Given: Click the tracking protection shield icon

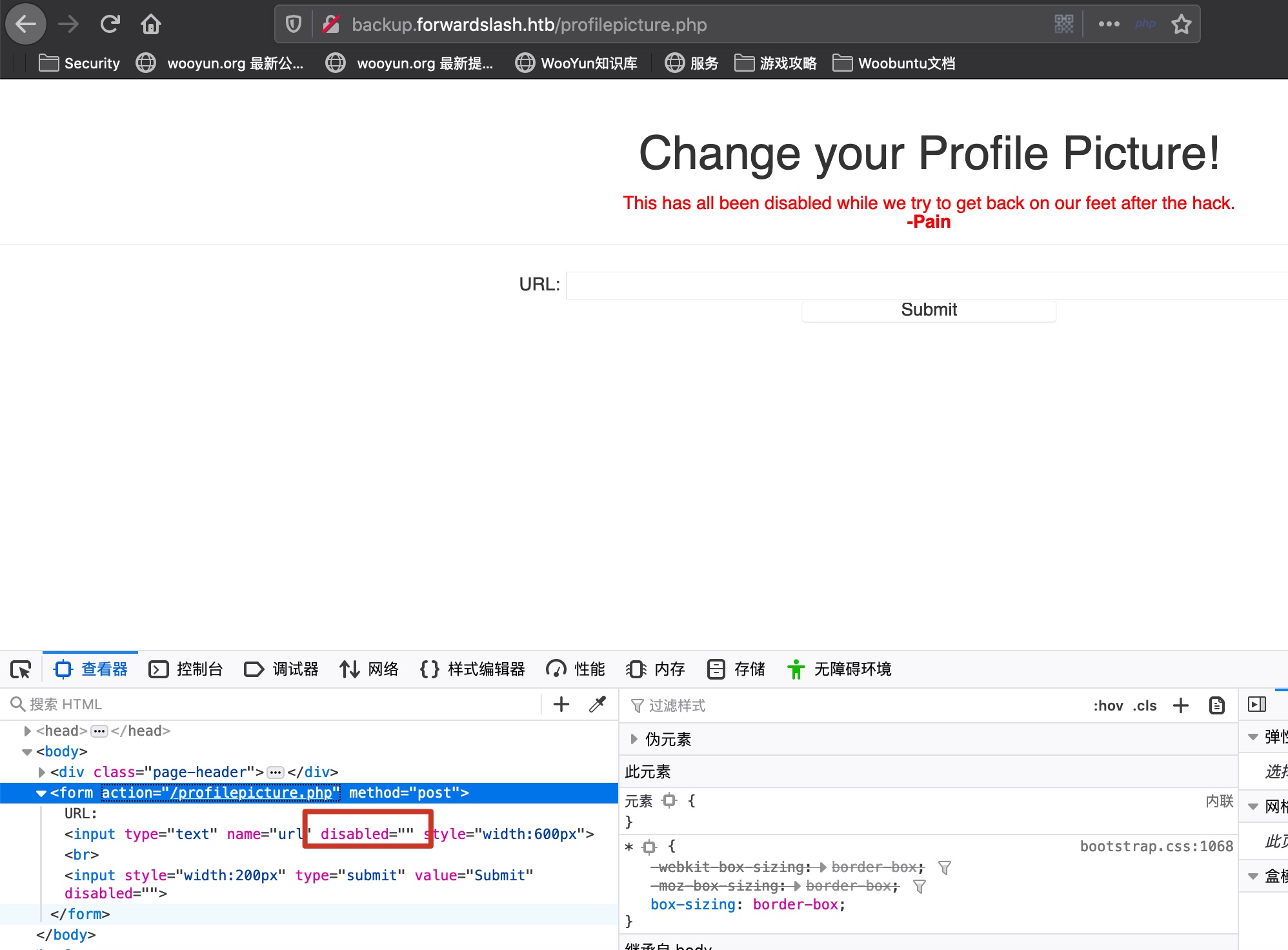Looking at the screenshot, I should (x=294, y=25).
